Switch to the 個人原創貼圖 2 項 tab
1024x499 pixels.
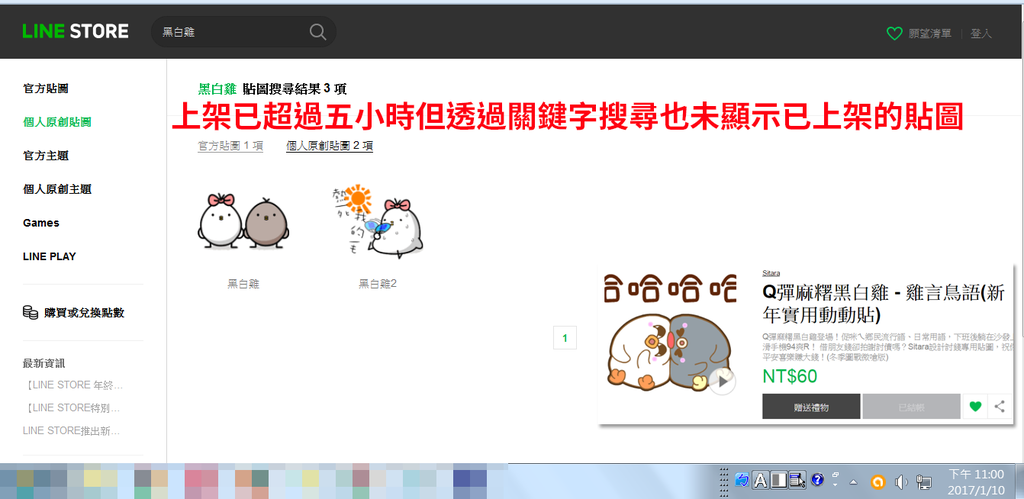329,146
